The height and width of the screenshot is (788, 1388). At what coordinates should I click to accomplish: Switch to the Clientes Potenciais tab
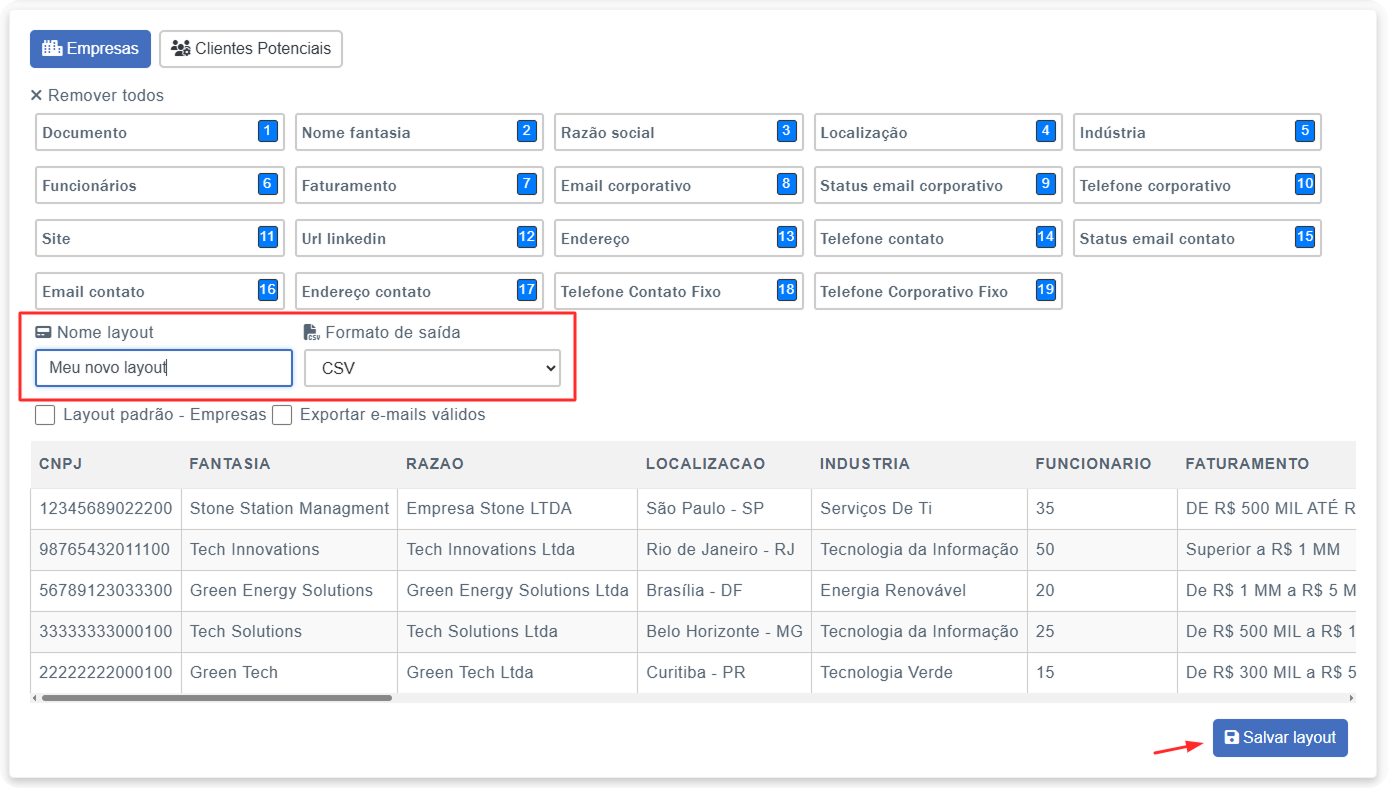pyautogui.click(x=251, y=48)
